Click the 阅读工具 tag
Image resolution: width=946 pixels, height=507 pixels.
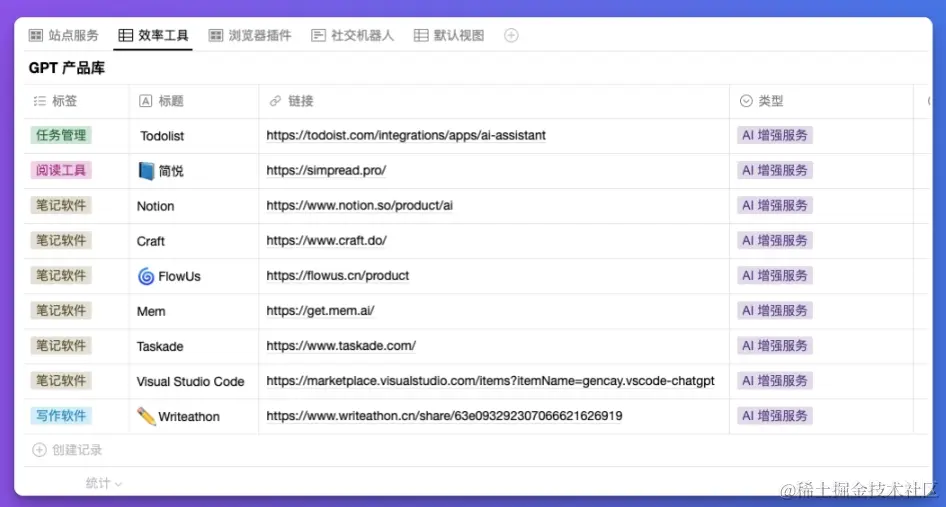point(61,170)
